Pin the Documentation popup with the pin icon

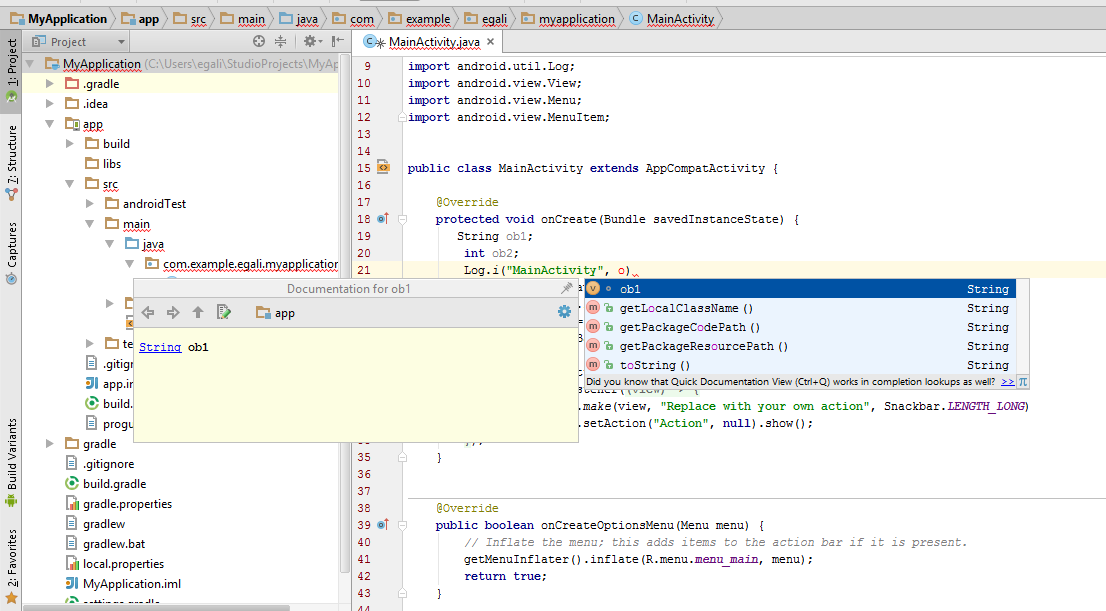pyautogui.click(x=566, y=288)
